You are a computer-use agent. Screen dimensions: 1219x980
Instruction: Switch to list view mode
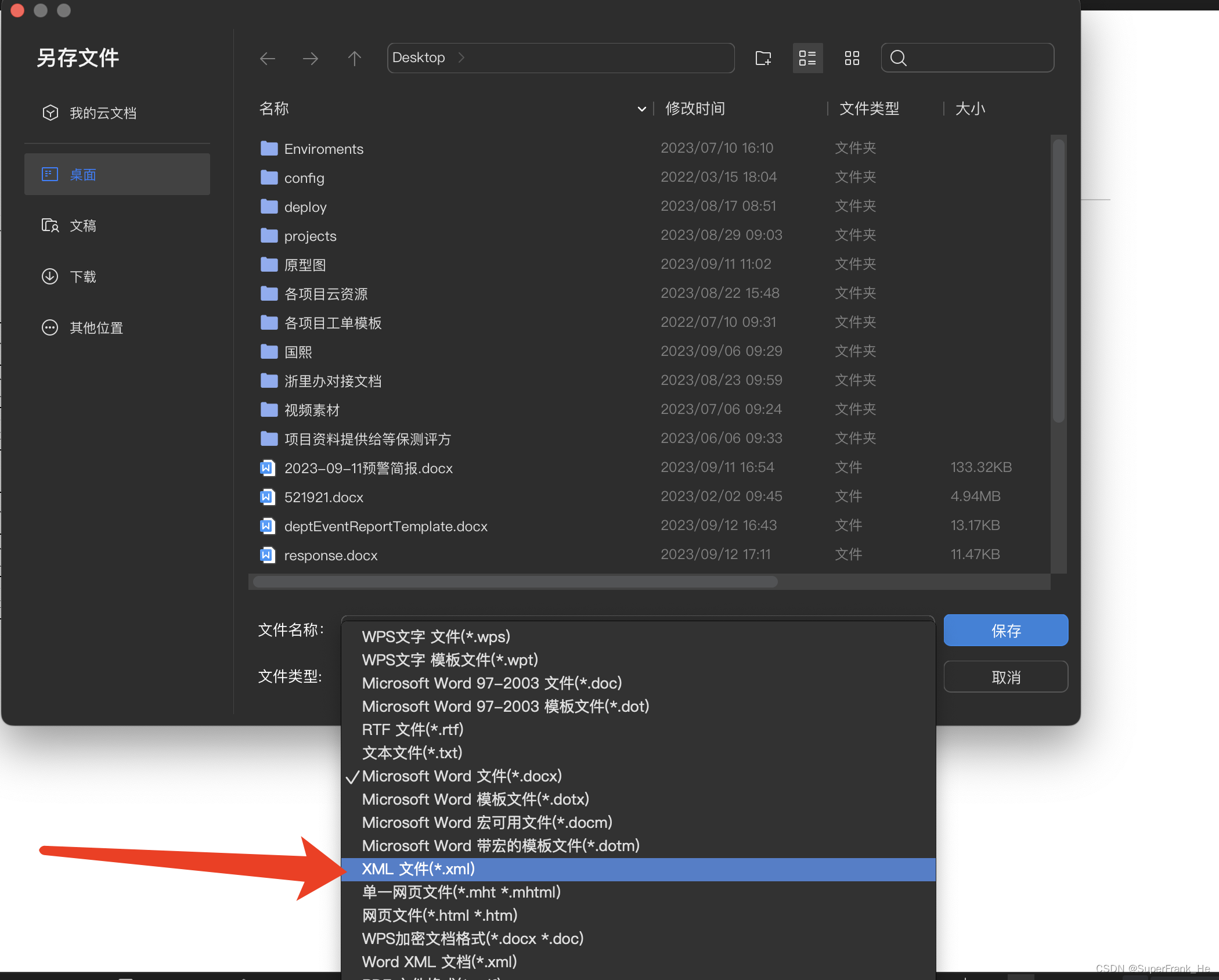807,58
